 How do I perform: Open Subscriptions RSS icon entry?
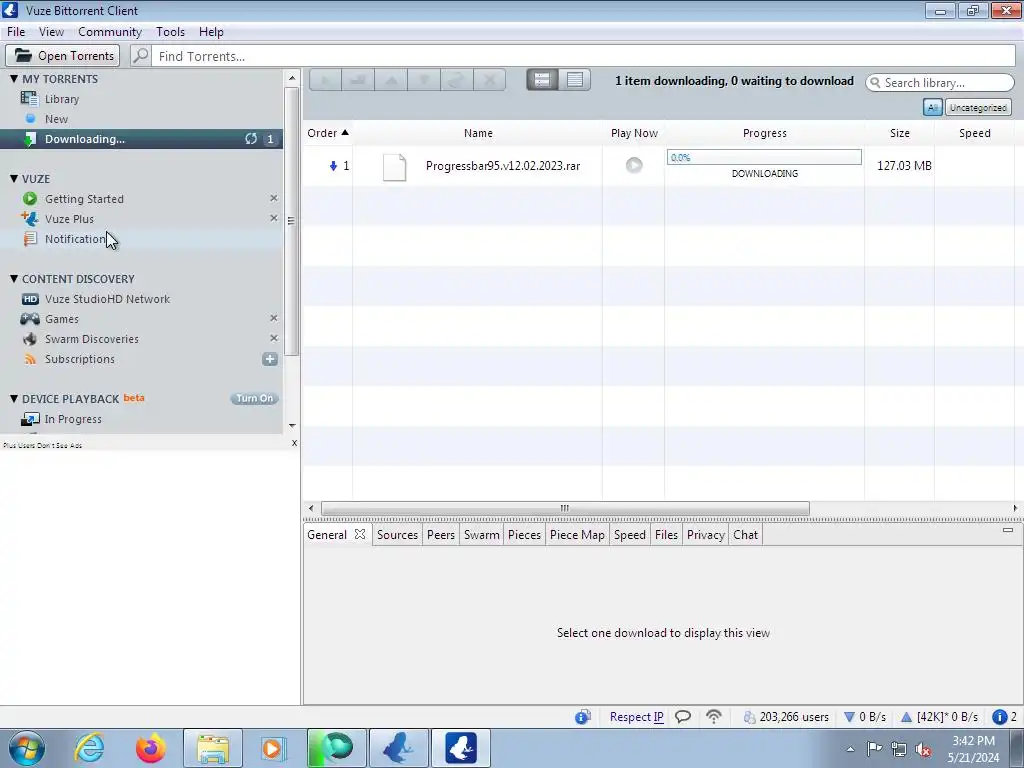pos(30,359)
